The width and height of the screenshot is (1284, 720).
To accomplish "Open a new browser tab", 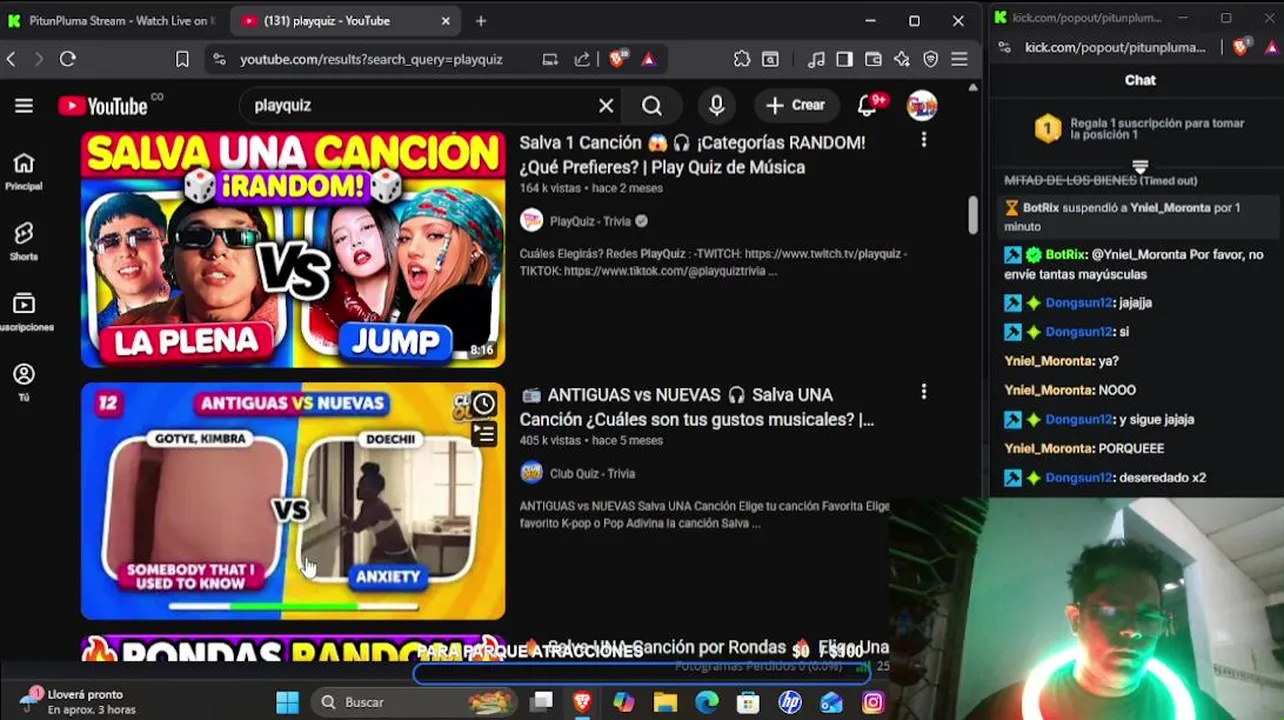I will coord(481,20).
